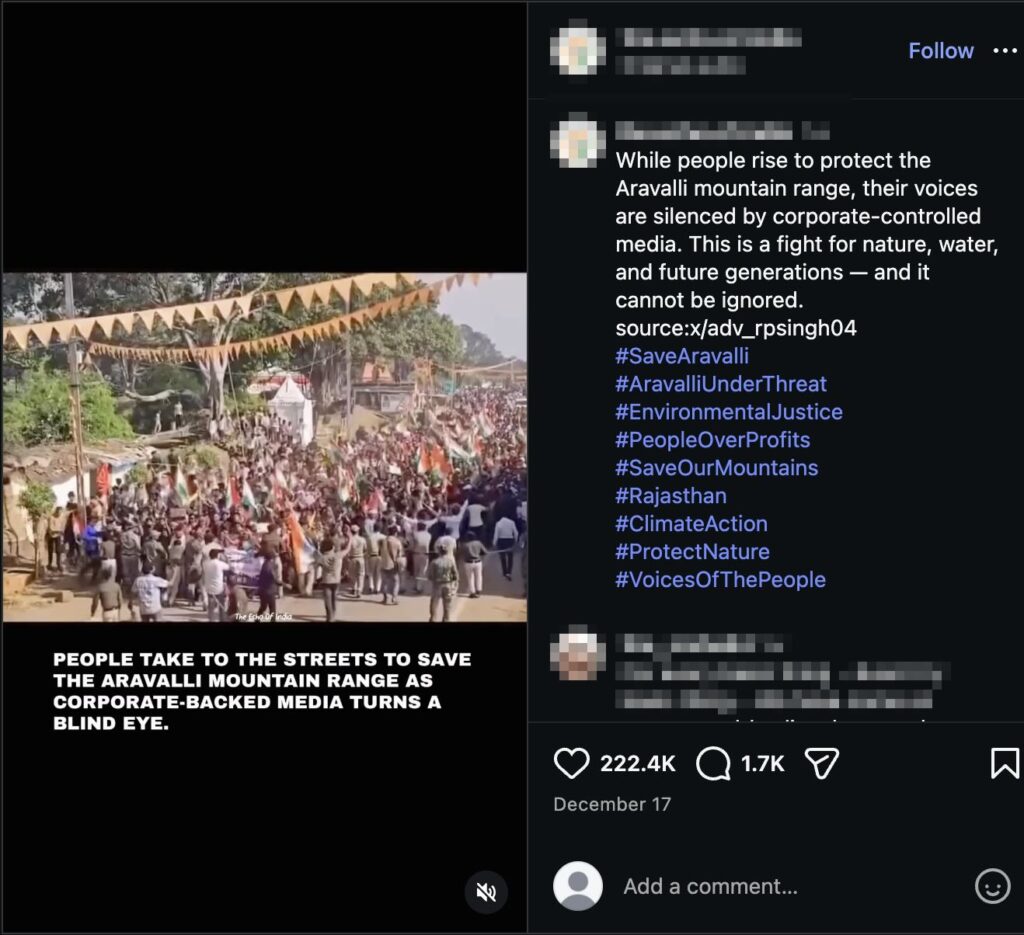1024x935 pixels.
Task: Unmute the video sound
Action: (486, 892)
